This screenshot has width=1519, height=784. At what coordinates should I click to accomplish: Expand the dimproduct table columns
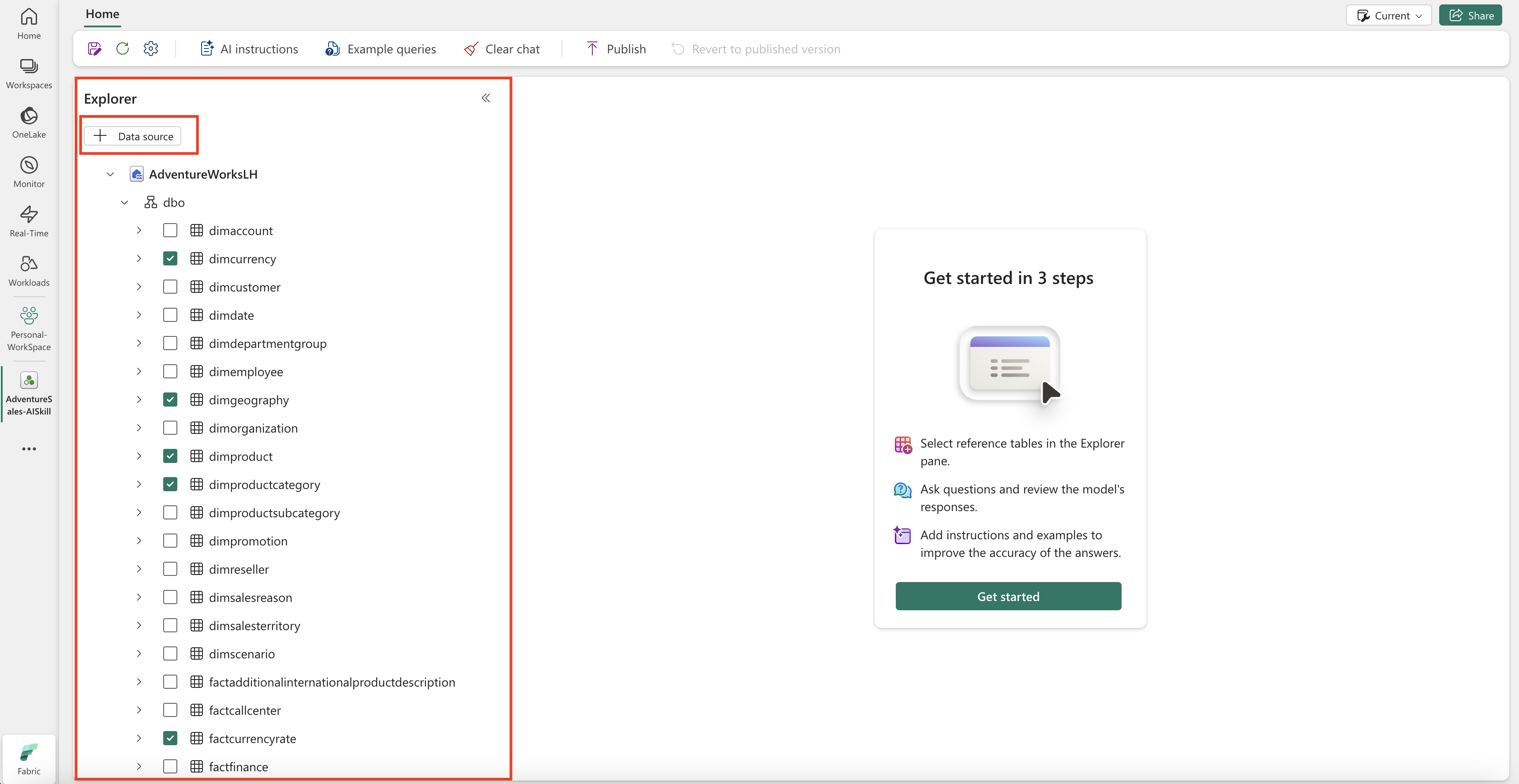point(139,456)
